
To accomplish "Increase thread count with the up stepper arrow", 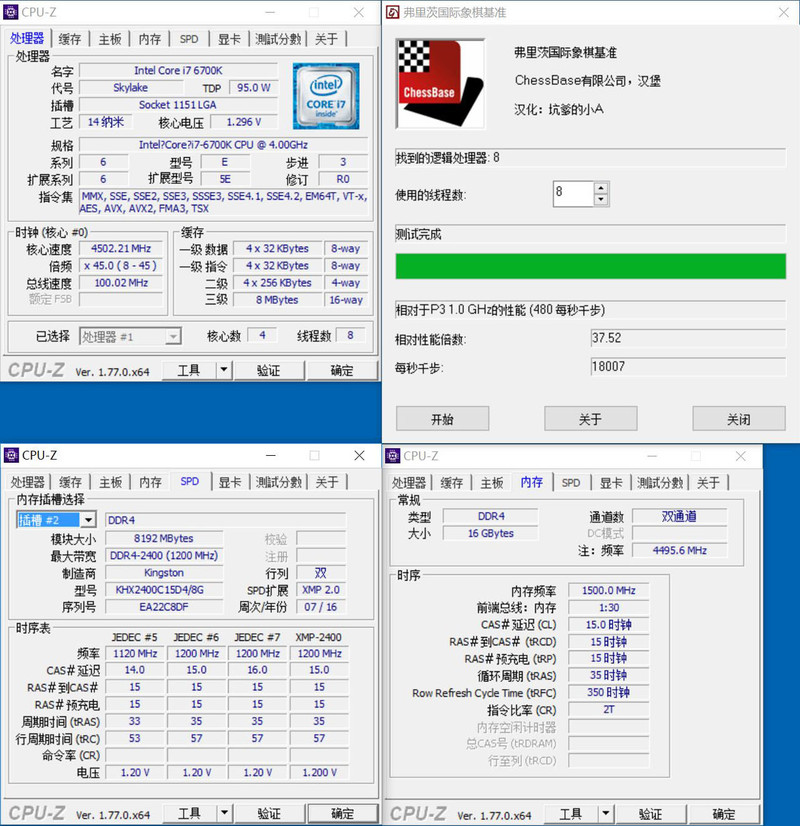I will point(601,188).
